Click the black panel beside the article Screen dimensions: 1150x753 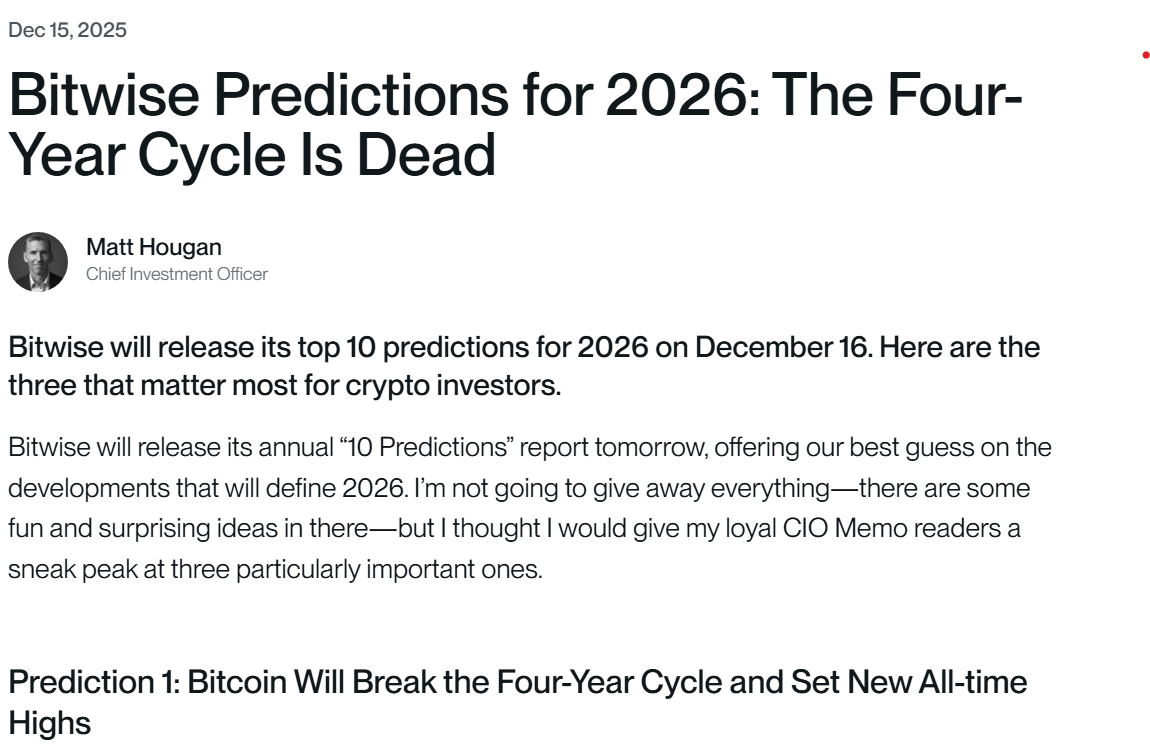1118,400
